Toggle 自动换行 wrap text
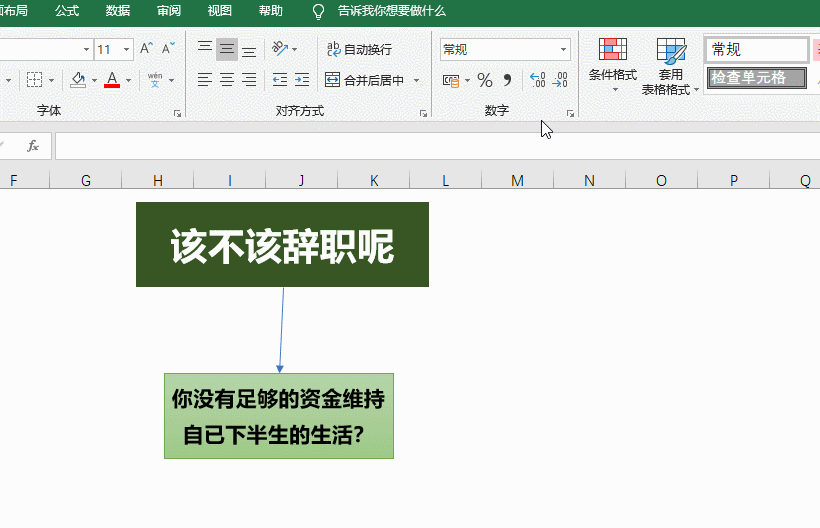Viewport: 820px width, 528px height. [x=359, y=49]
